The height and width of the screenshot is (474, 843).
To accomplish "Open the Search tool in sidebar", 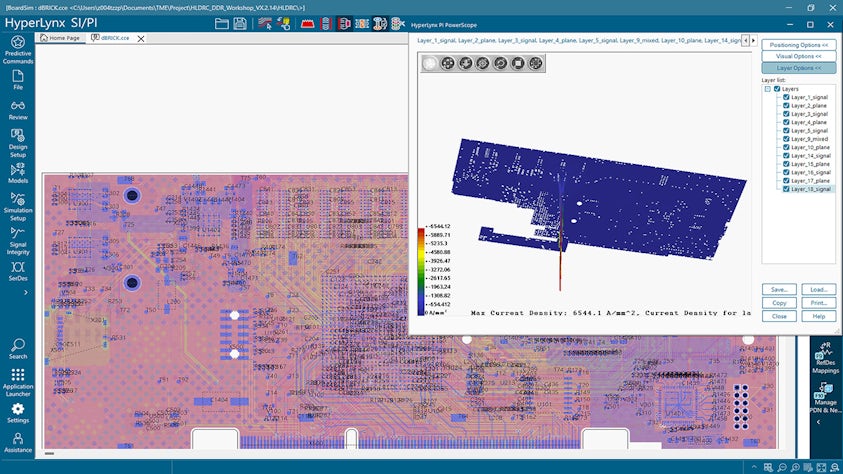I will click(18, 349).
